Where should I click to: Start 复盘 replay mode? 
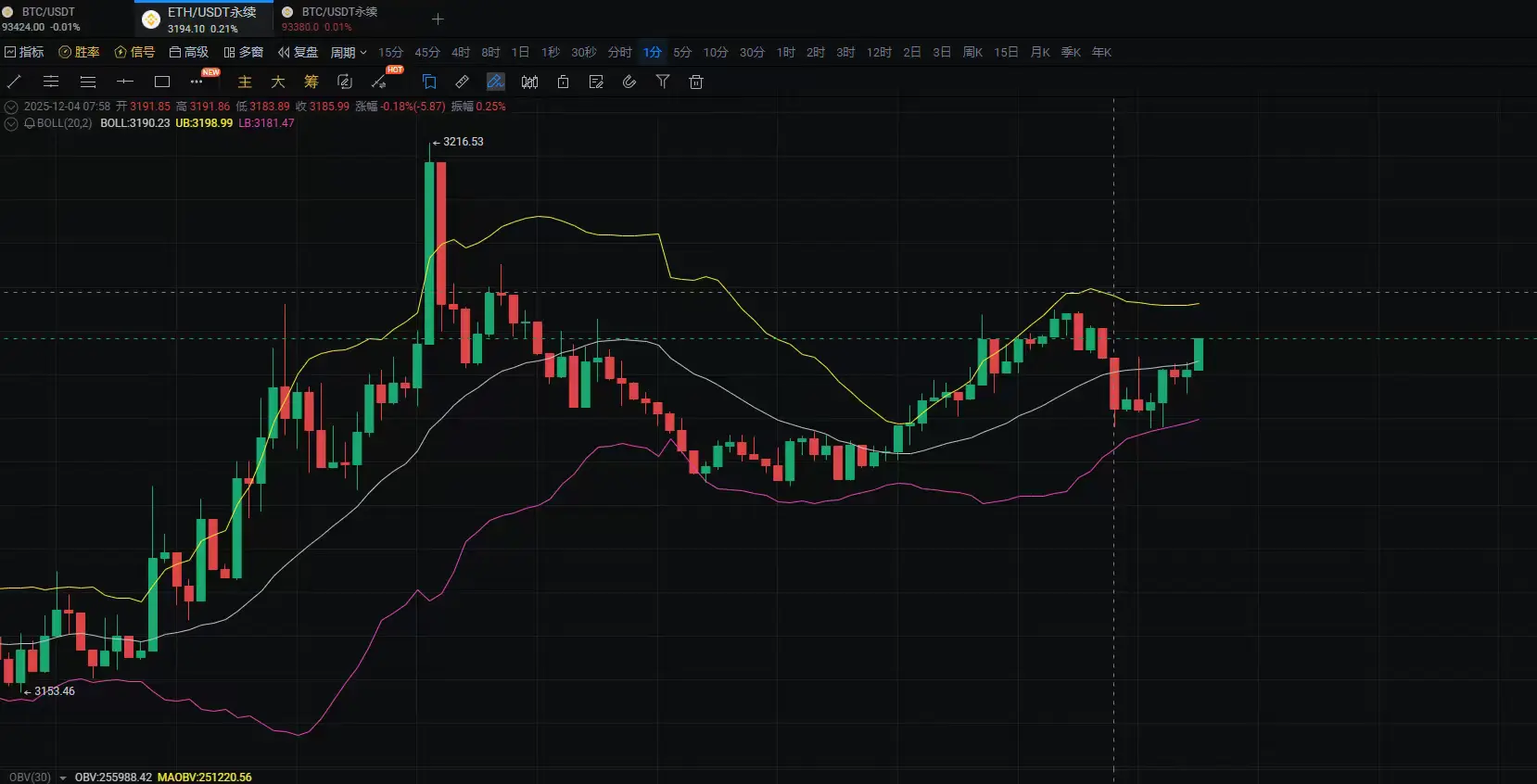click(x=299, y=53)
